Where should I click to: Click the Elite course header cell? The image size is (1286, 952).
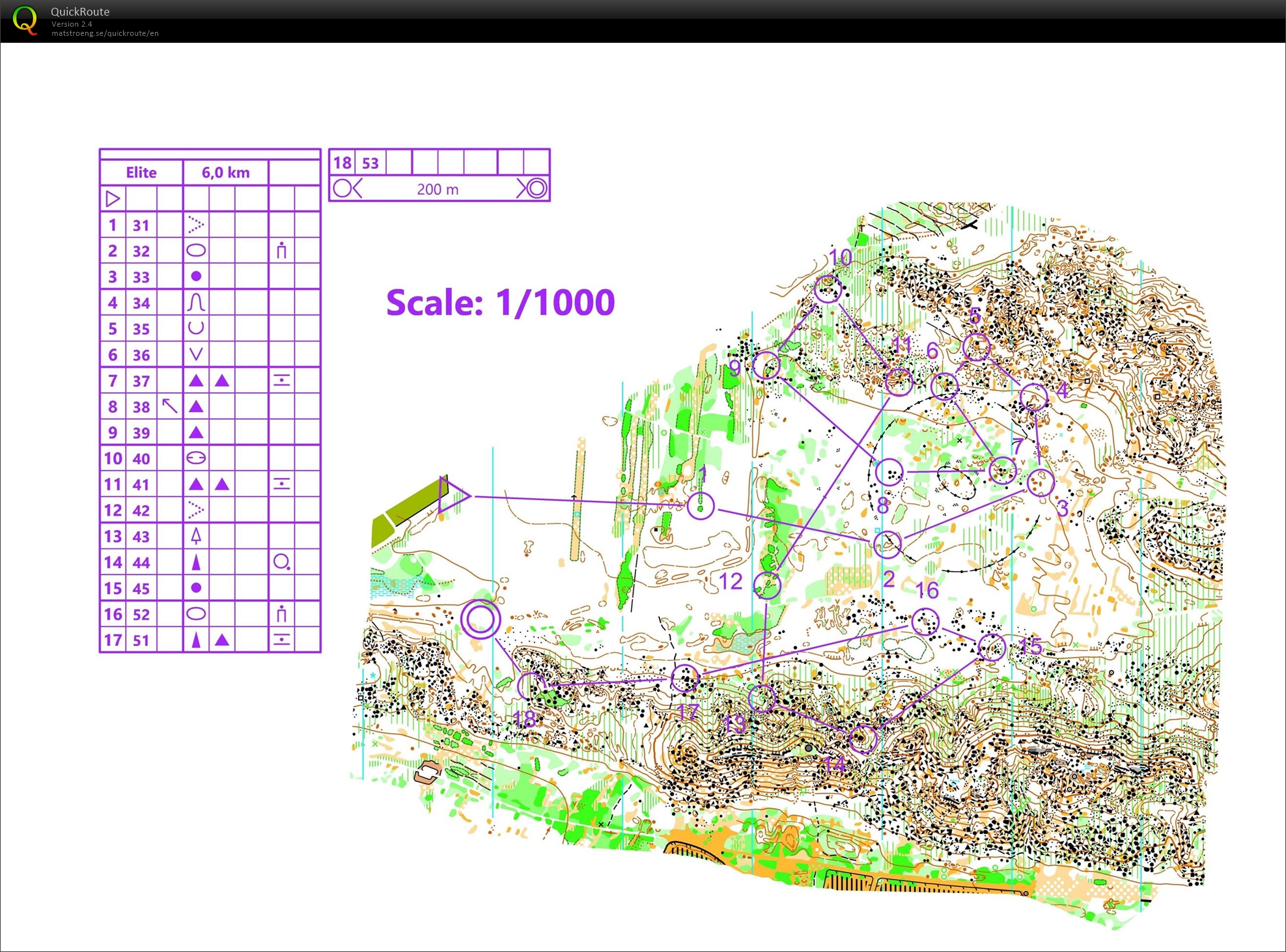[141, 173]
